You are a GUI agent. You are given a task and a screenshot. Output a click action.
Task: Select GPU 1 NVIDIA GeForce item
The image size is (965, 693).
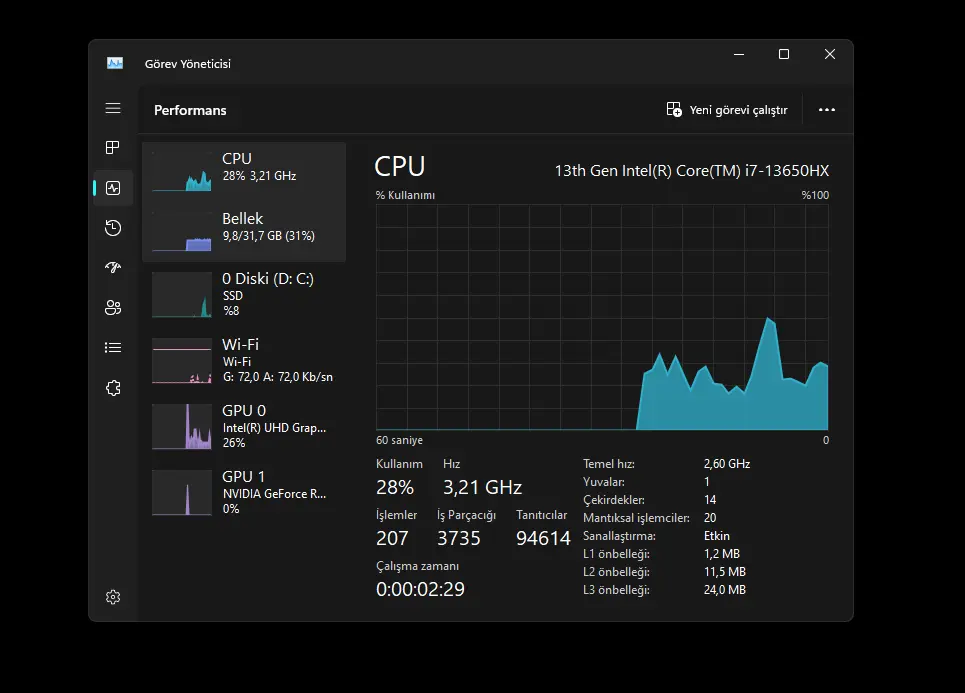[x=244, y=492]
